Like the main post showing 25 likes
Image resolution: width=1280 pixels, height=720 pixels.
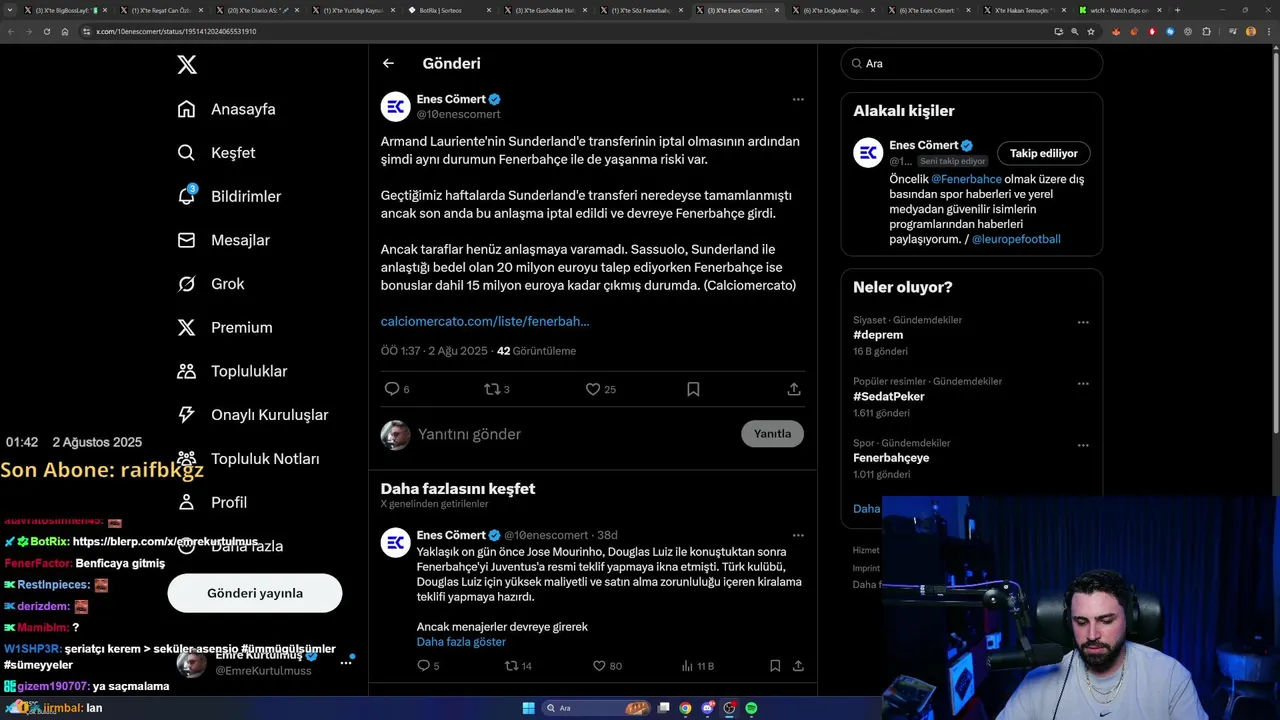(600, 389)
